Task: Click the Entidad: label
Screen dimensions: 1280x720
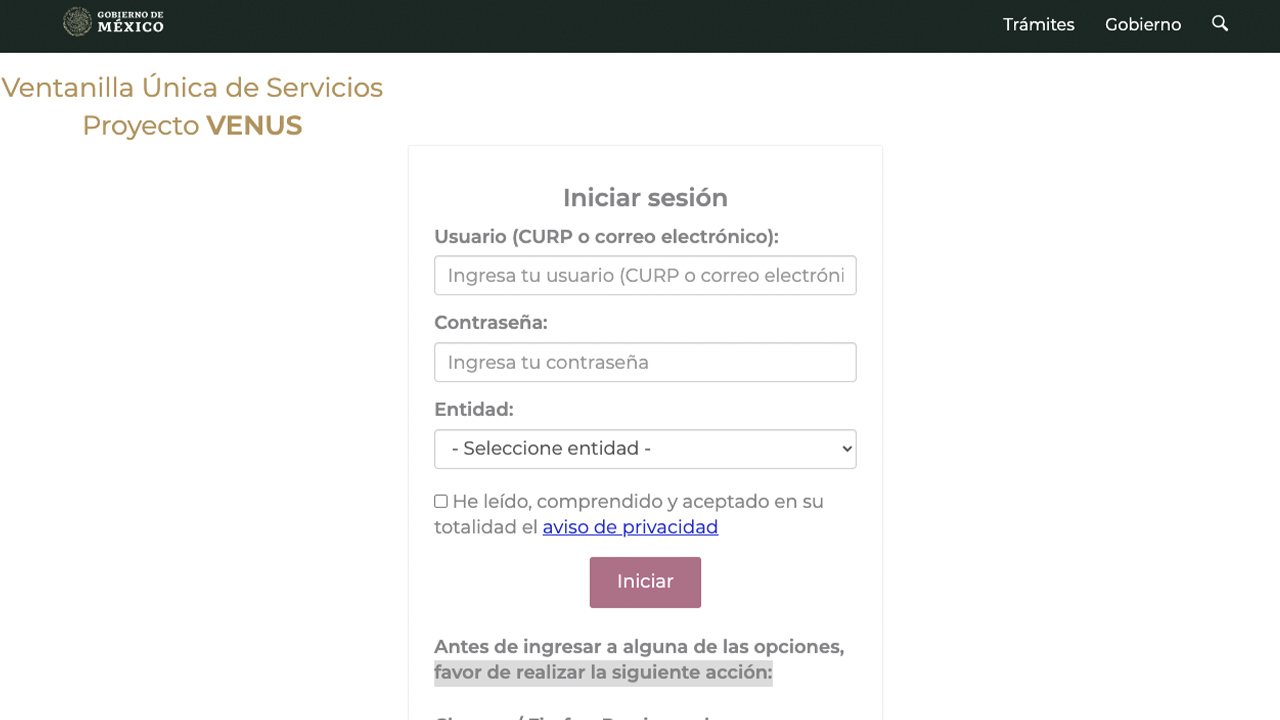Action: click(474, 410)
